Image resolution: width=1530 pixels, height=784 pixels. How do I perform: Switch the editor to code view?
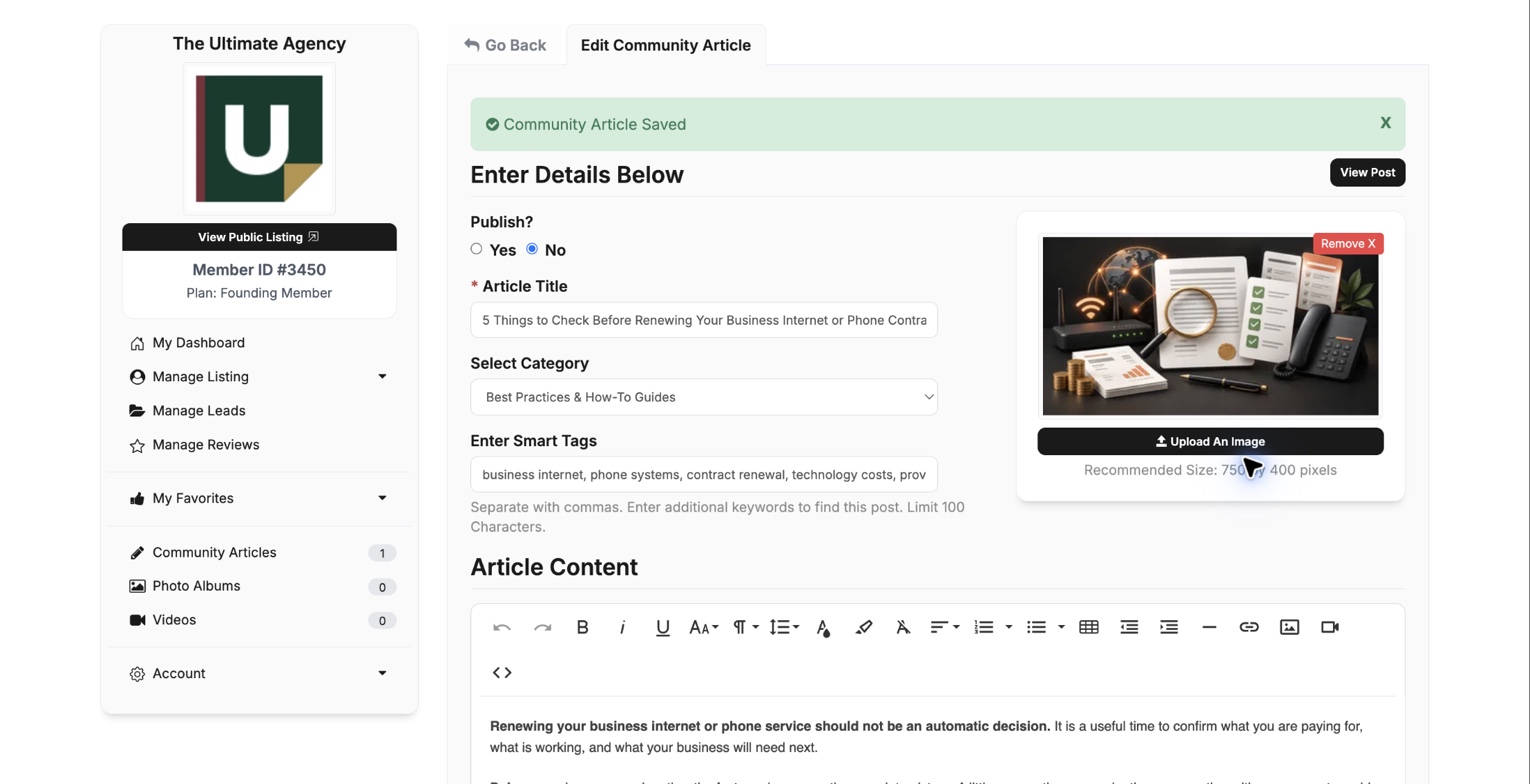(502, 672)
